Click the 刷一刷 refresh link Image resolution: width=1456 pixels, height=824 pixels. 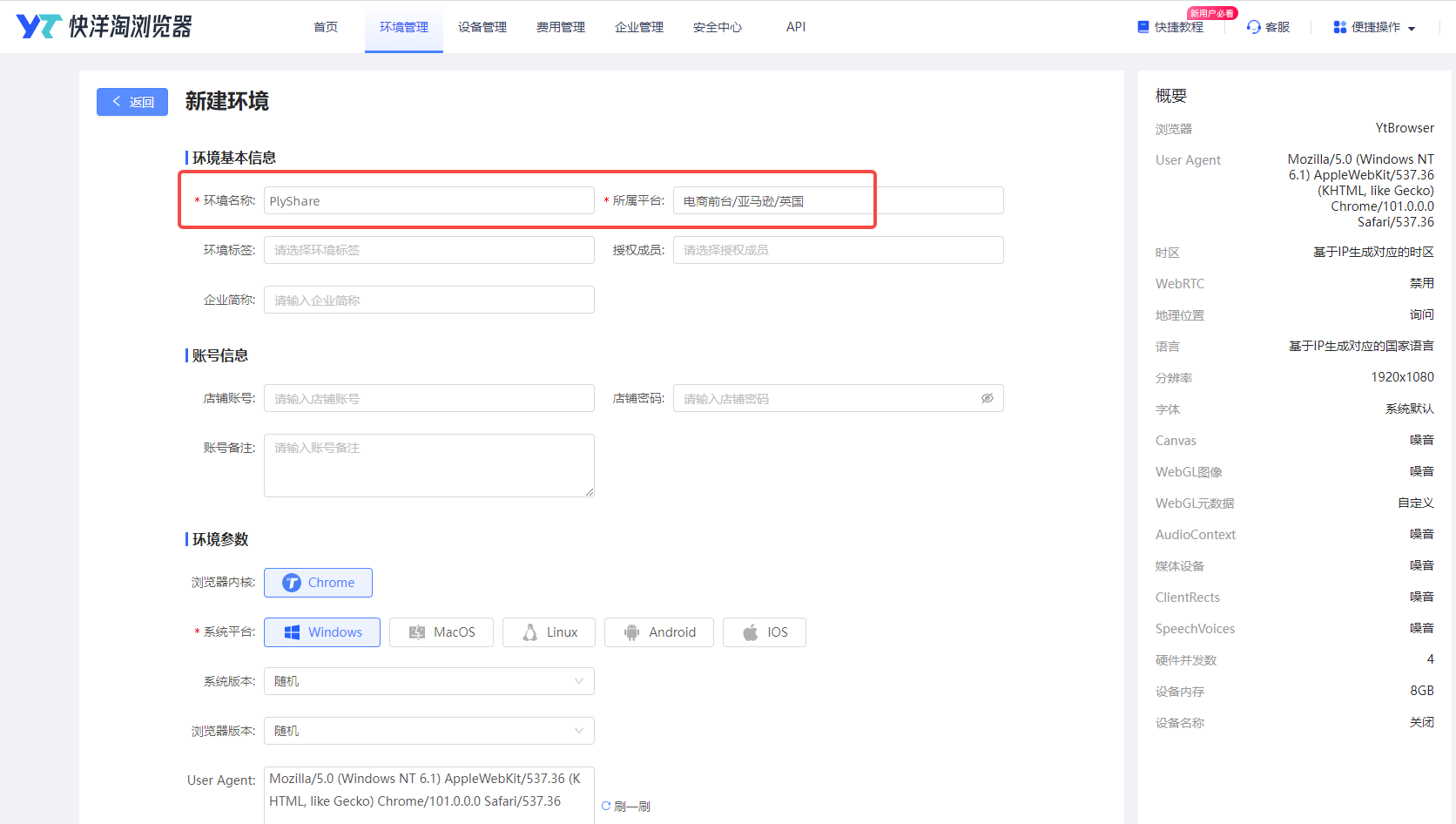pyautogui.click(x=632, y=807)
